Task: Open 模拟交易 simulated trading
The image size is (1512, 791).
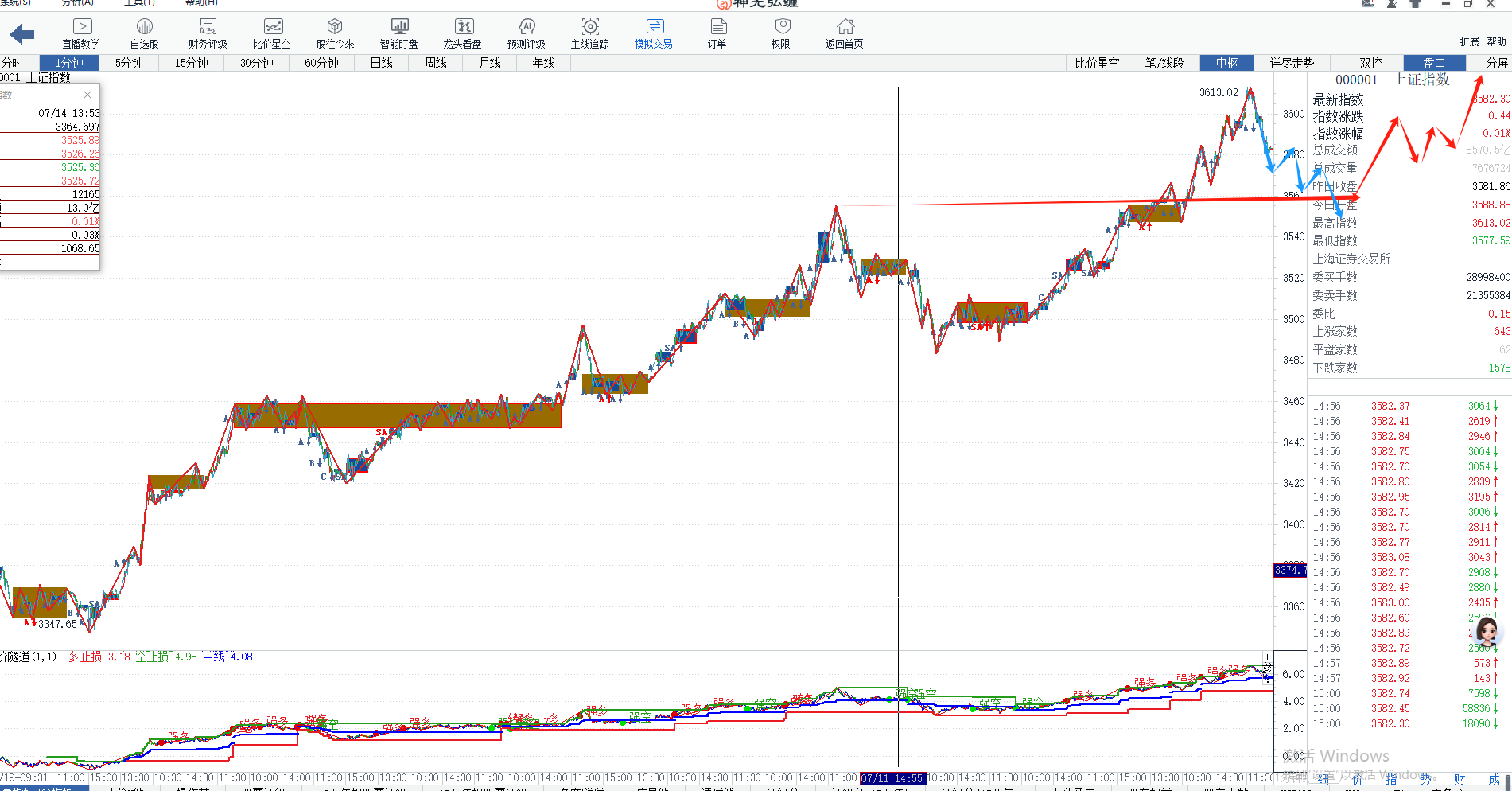Action: pos(653,33)
